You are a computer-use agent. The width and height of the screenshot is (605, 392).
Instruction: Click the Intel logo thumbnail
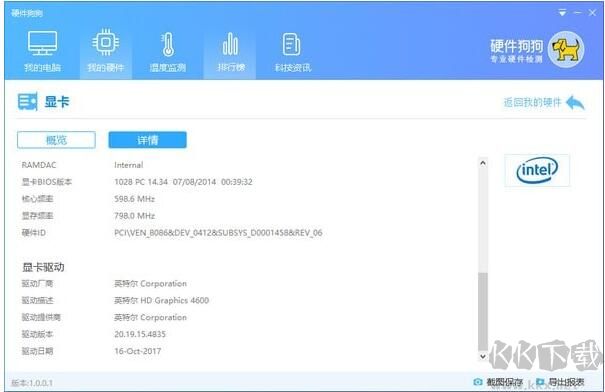click(537, 170)
